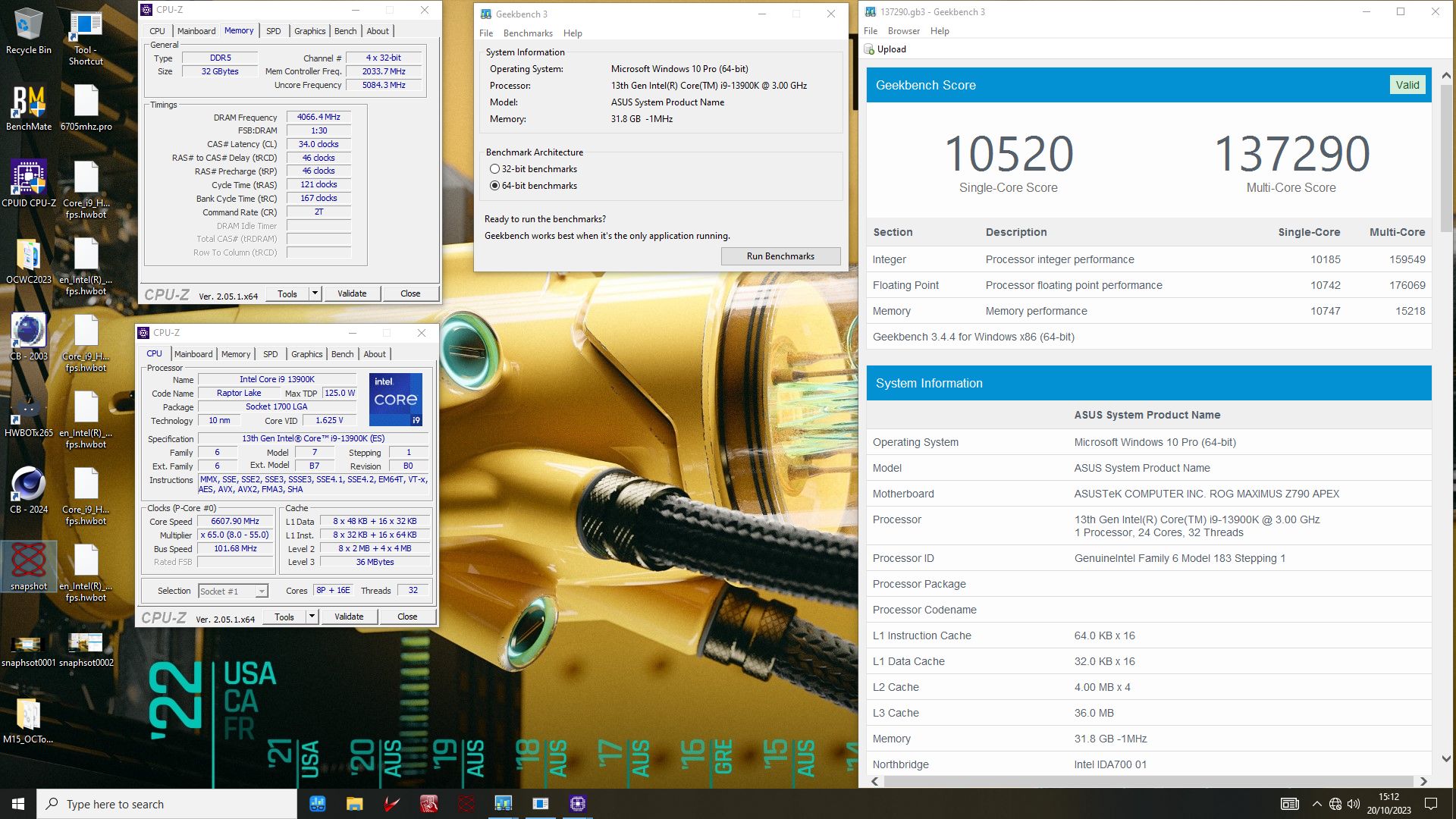Open the Socket #1 selection dropdown
Viewport: 1456px width, 819px height.
pos(233,591)
